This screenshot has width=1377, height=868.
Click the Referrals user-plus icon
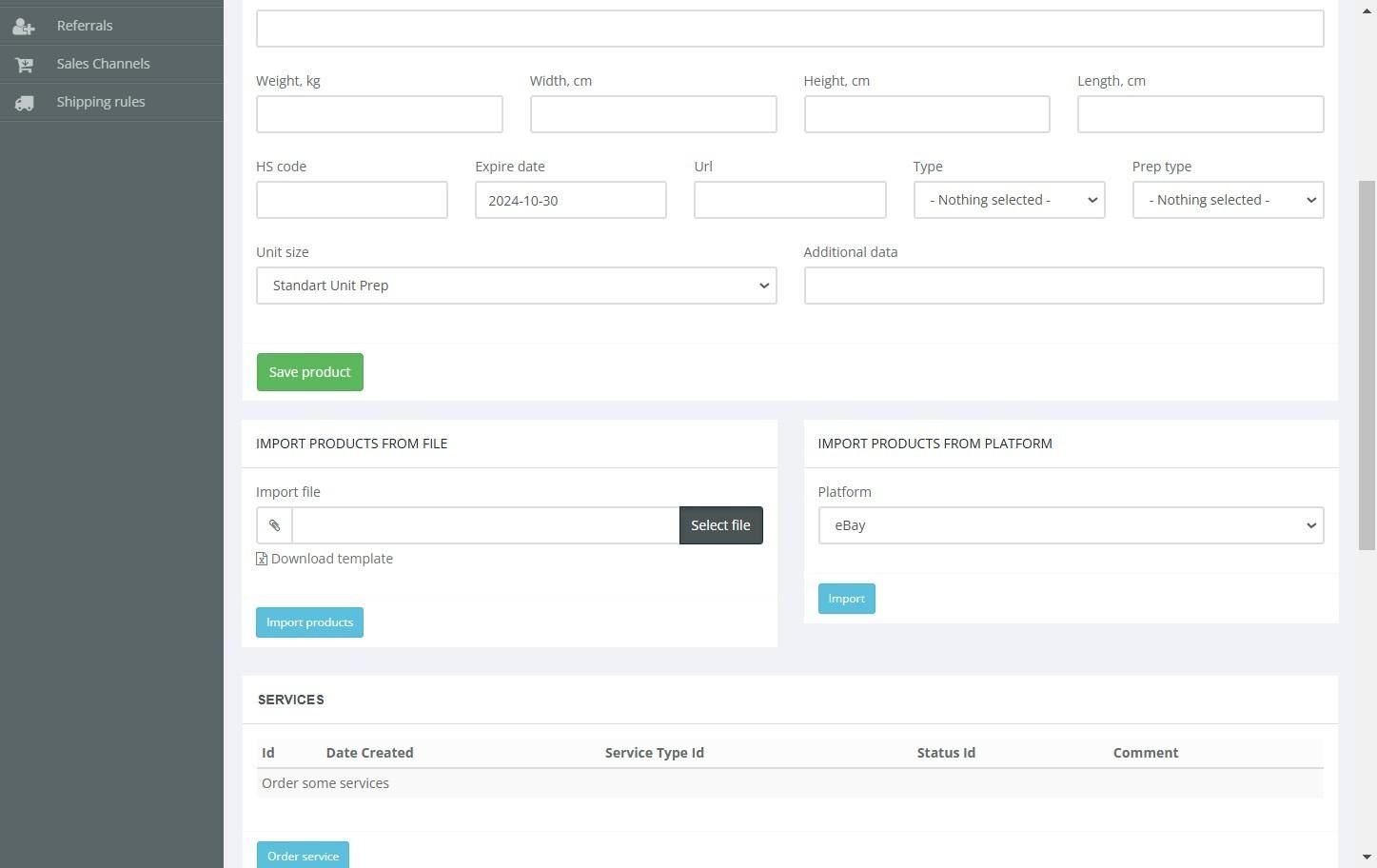tap(24, 27)
